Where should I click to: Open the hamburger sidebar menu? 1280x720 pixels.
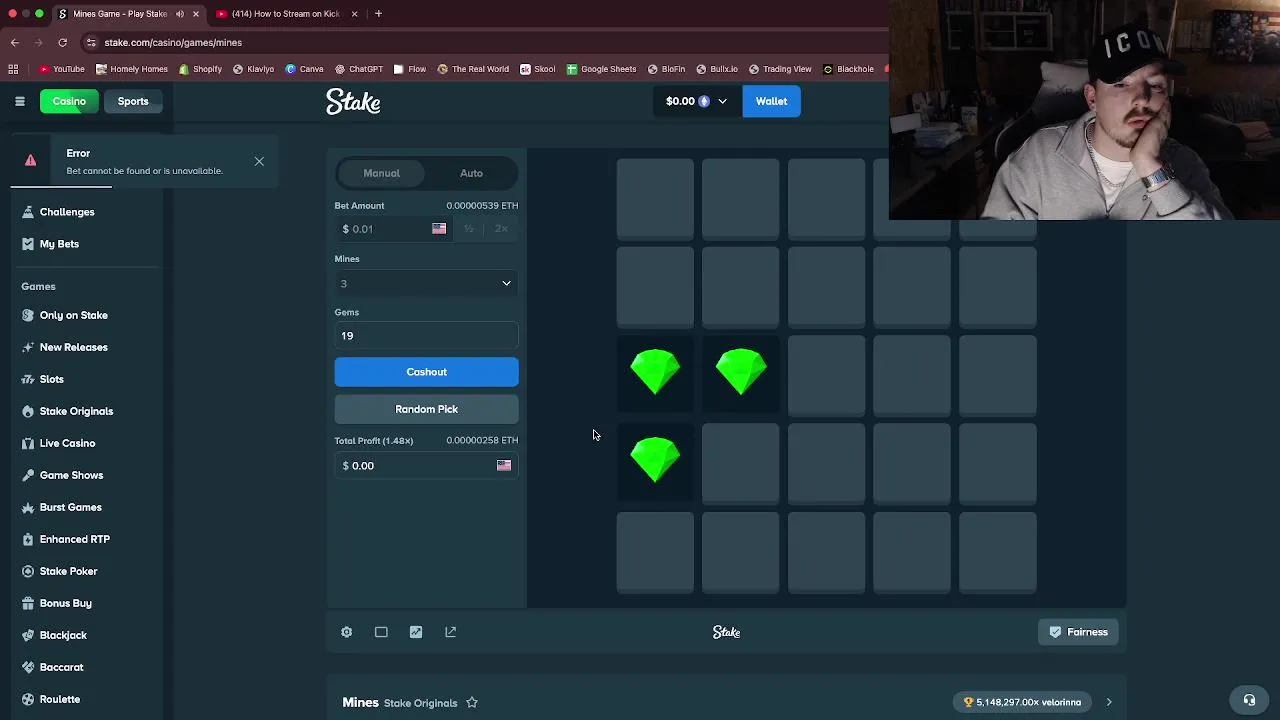(x=20, y=101)
